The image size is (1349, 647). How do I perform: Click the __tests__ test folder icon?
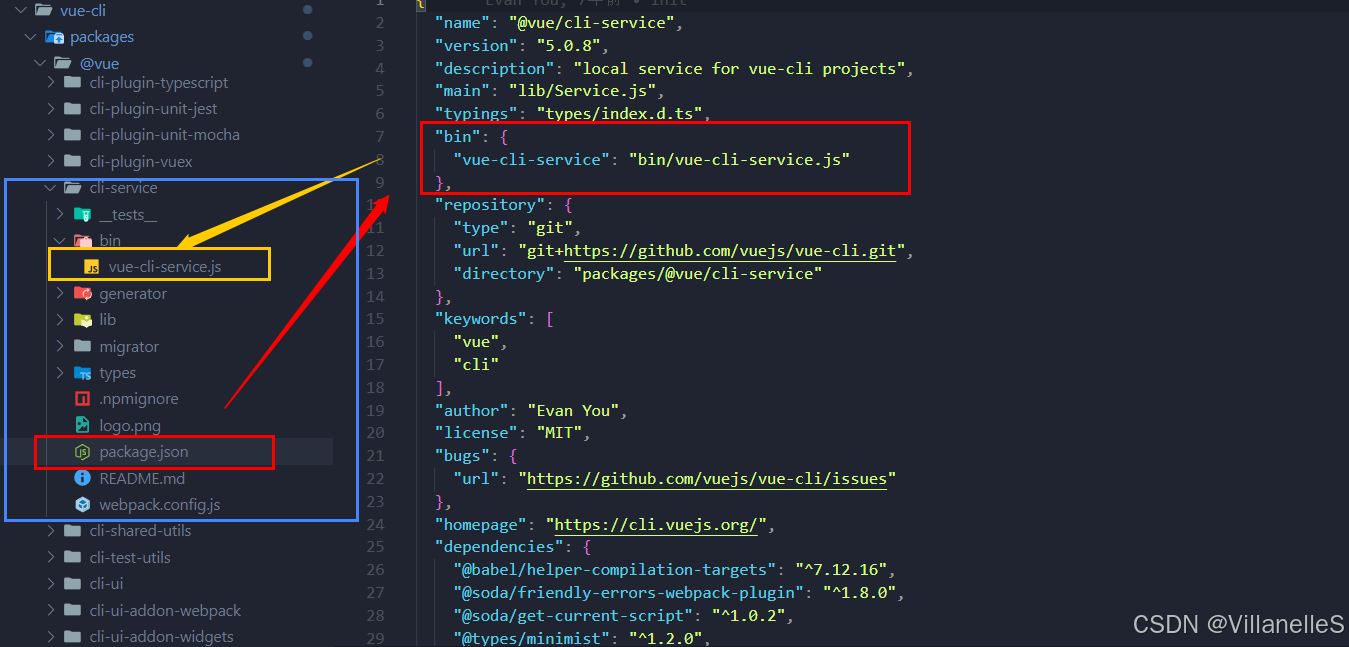(82, 214)
